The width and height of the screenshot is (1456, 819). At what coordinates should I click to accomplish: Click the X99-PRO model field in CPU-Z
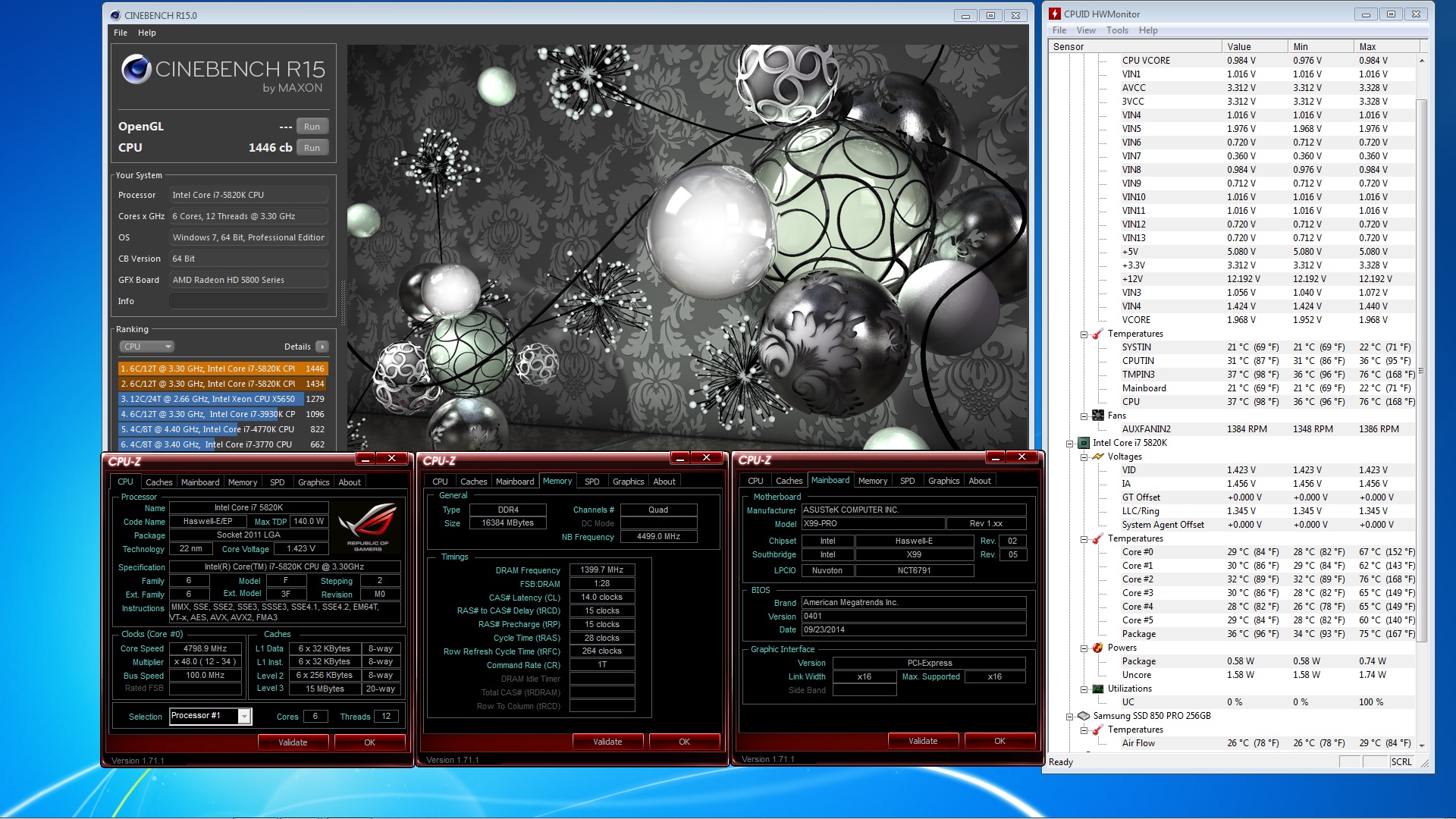873,523
